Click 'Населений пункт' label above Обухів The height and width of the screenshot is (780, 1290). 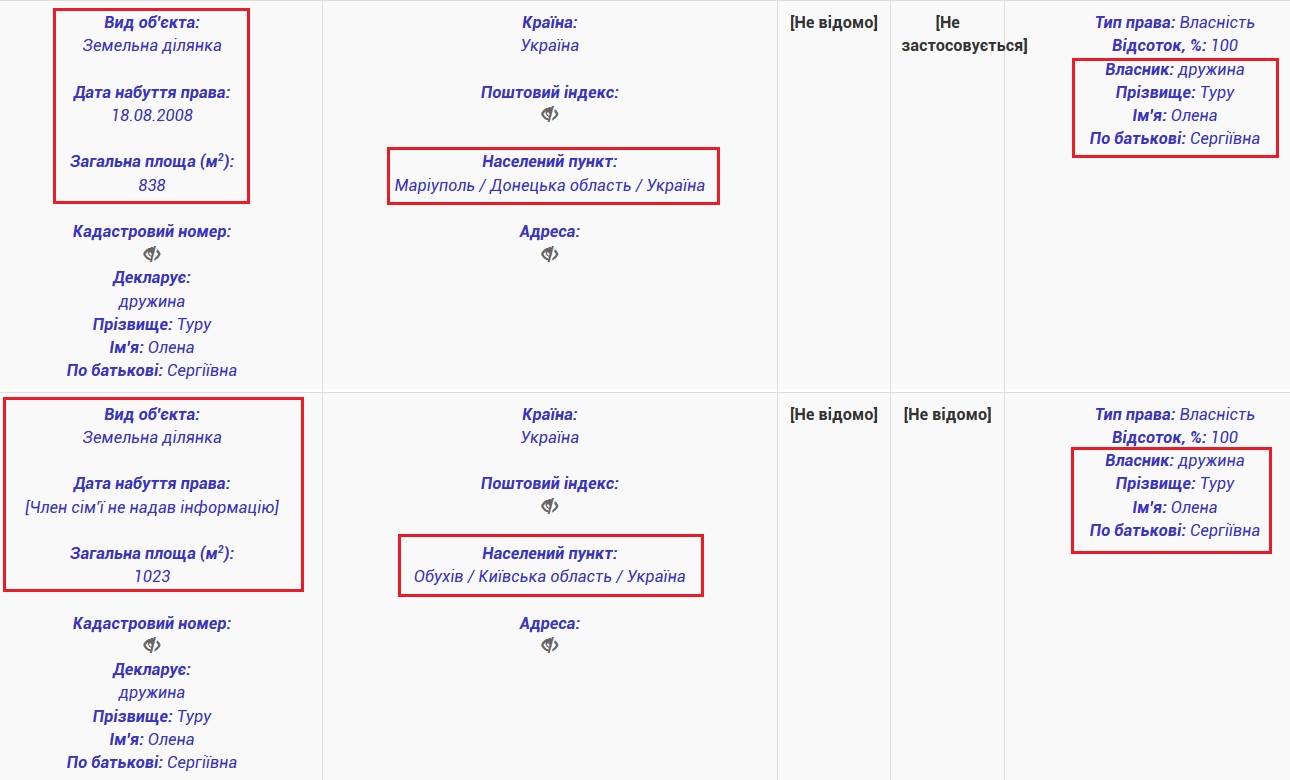pyautogui.click(x=549, y=553)
